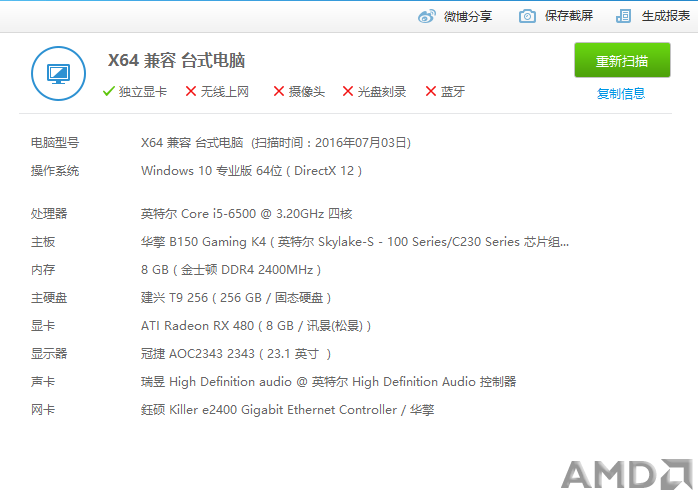Click the Weibo share icon

pos(426,16)
